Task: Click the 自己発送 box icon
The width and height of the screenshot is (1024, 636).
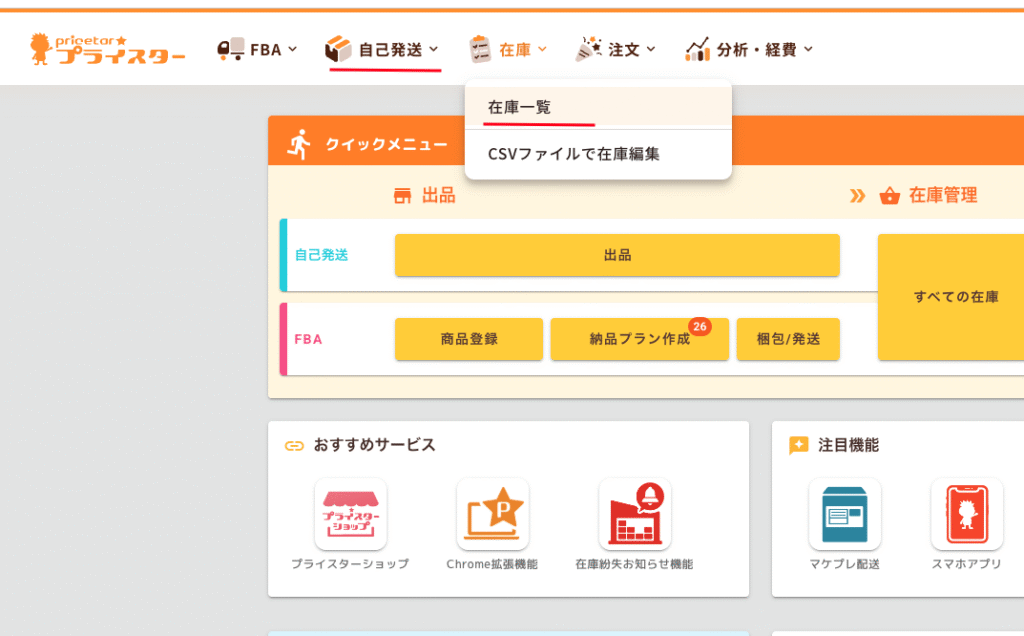Action: point(339,49)
